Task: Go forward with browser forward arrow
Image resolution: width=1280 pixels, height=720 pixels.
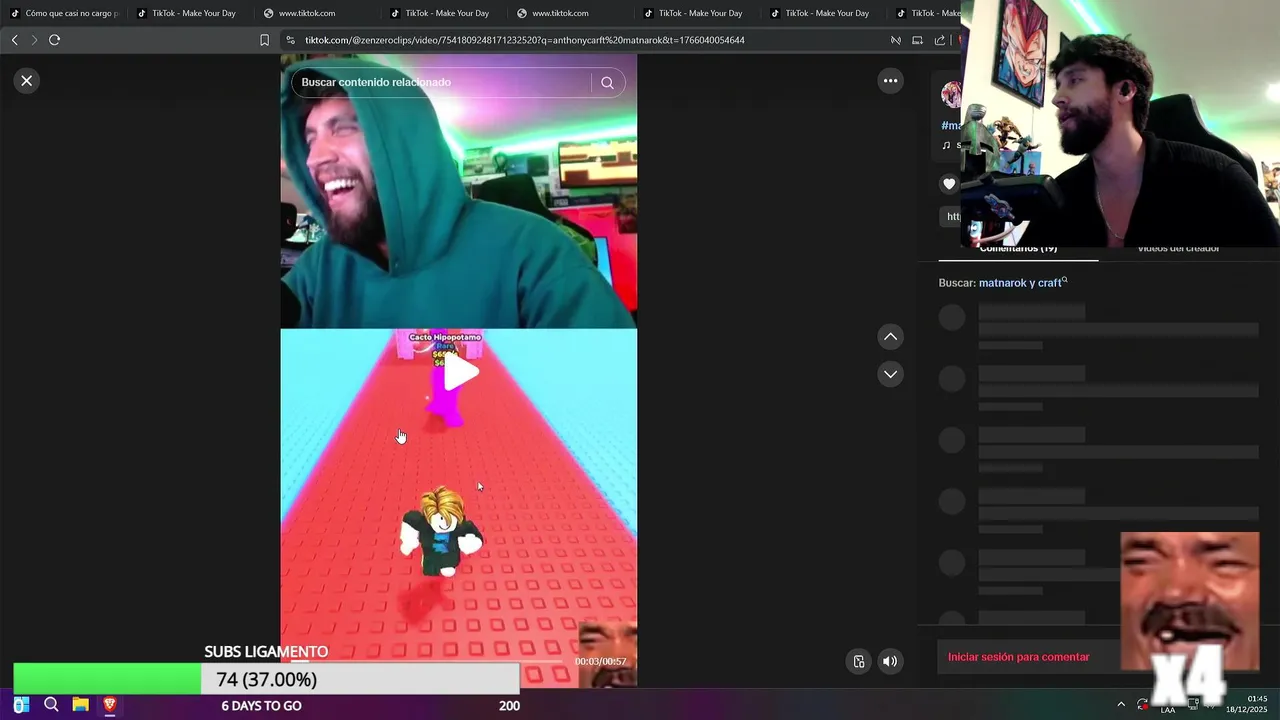Action: pos(34,40)
